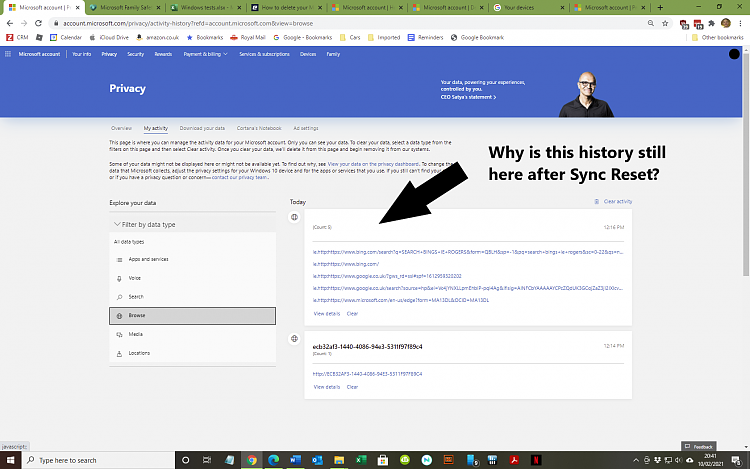
Task: Open the Microsoft apps grid launcher icon
Action: [x=8, y=54]
